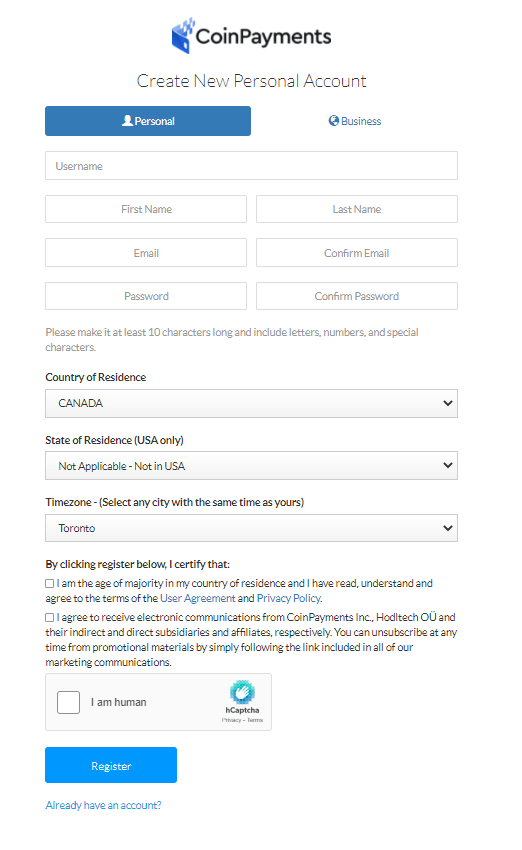Viewport: 522px width, 850px height.
Task: Click the CoinPayments logo icon
Action: pyautogui.click(x=183, y=36)
